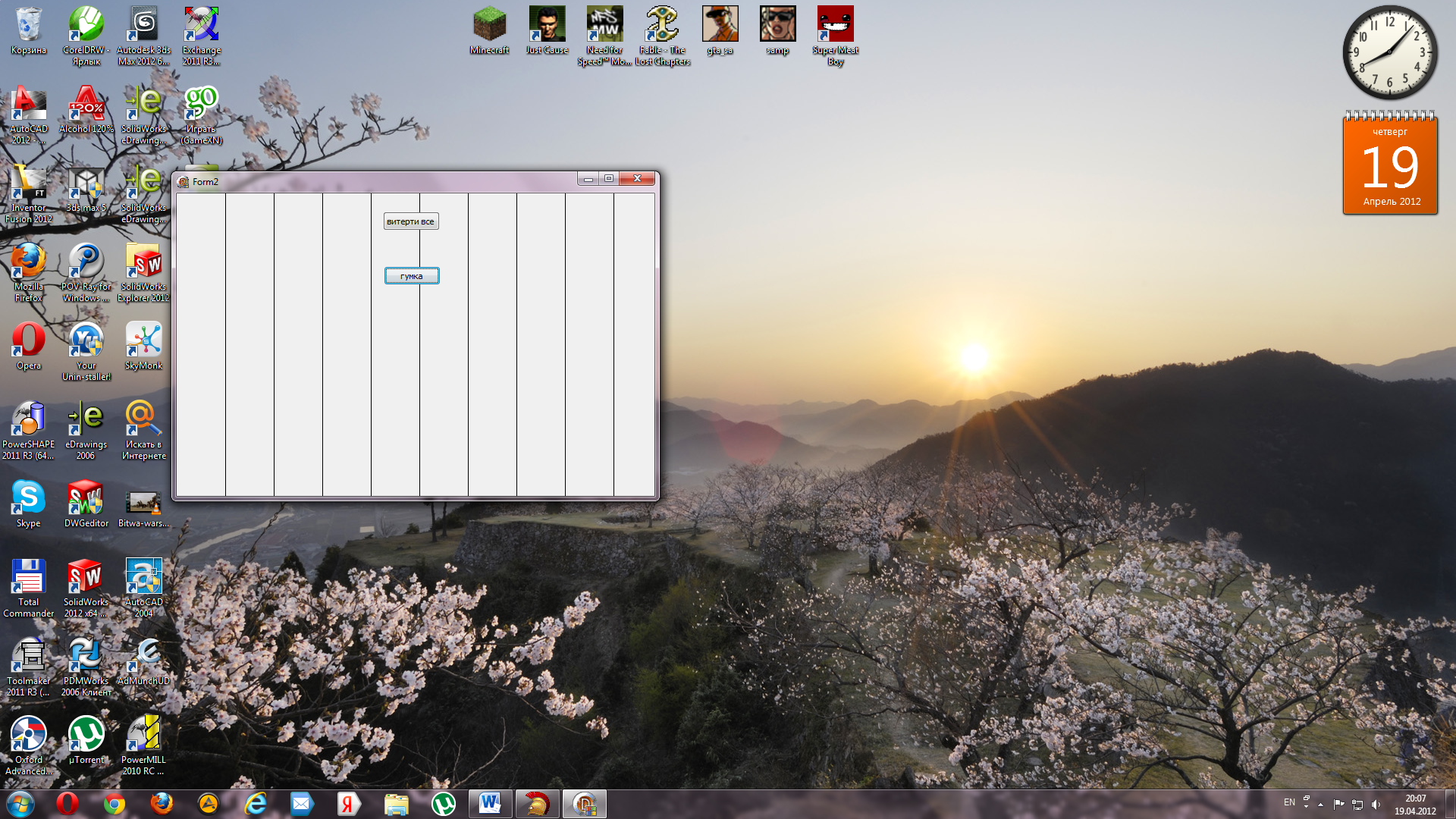Click the calendar gadget showing 19
The height and width of the screenshot is (819, 1456).
pos(1390,165)
